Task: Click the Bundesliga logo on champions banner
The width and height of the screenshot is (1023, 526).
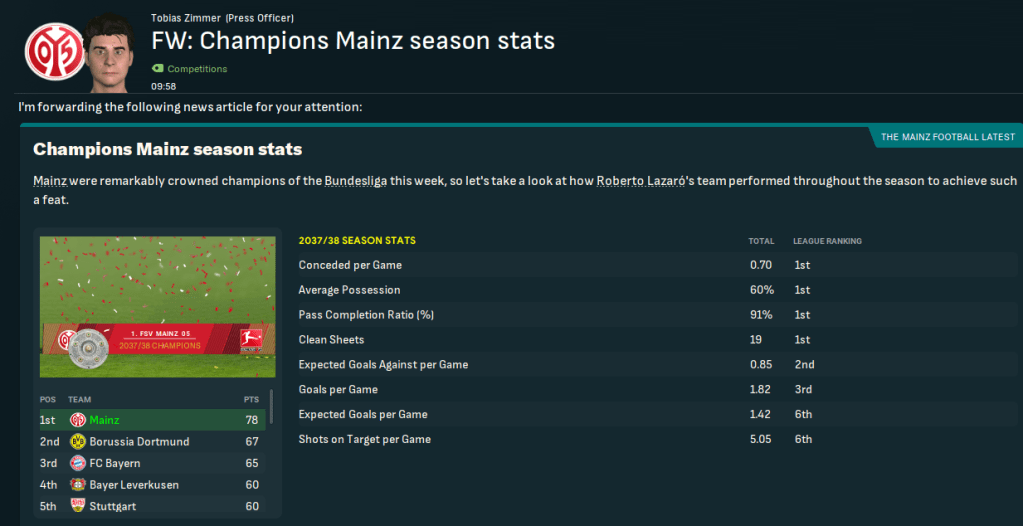Action: click(250, 339)
